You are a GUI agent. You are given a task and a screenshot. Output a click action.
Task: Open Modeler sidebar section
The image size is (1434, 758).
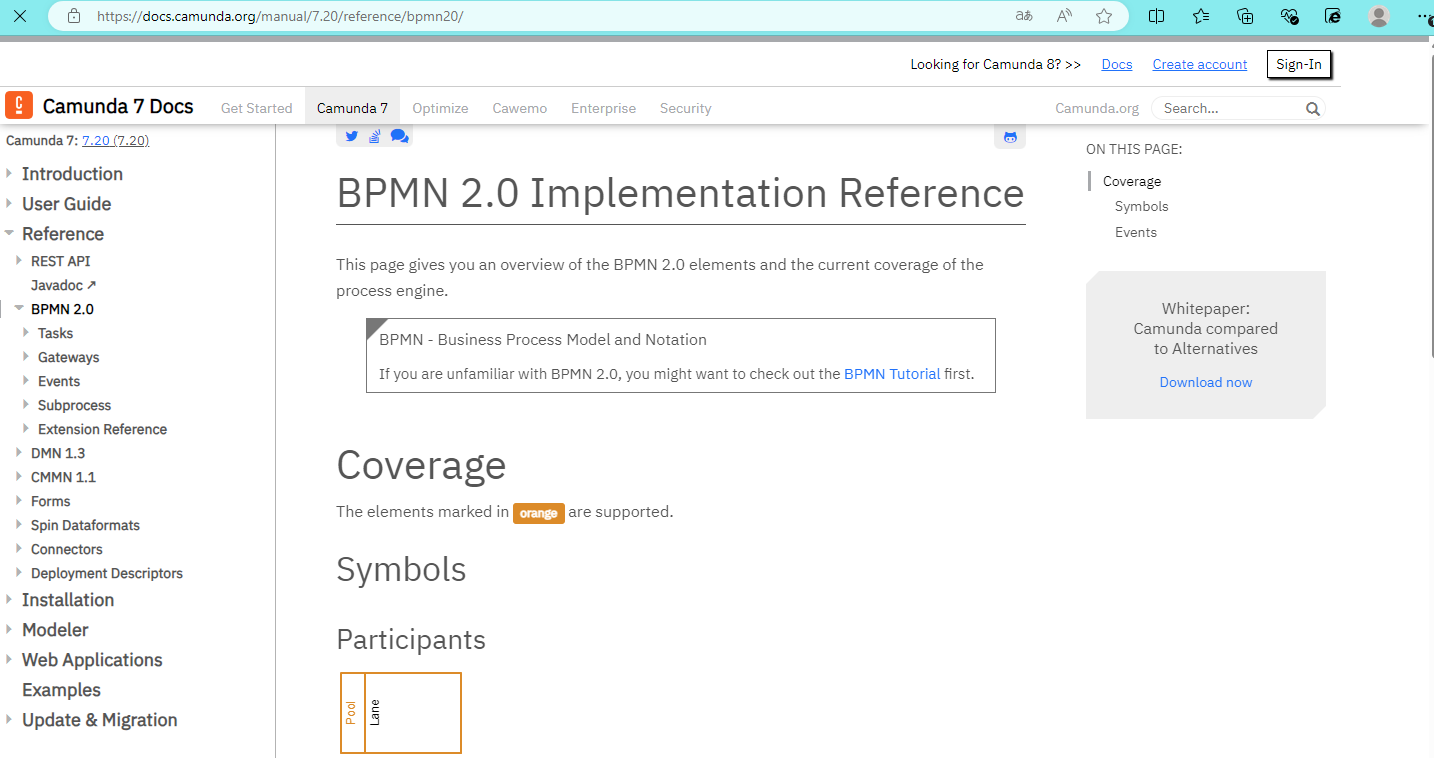click(x=55, y=630)
